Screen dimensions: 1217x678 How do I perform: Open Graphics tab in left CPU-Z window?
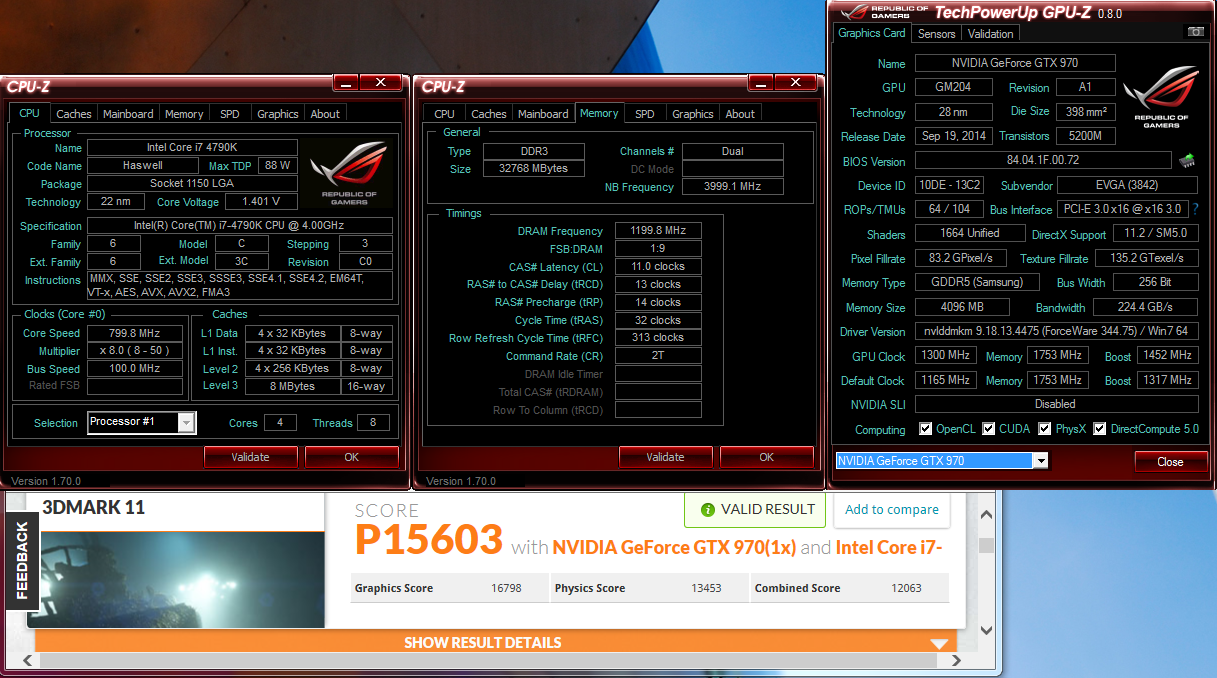point(278,114)
